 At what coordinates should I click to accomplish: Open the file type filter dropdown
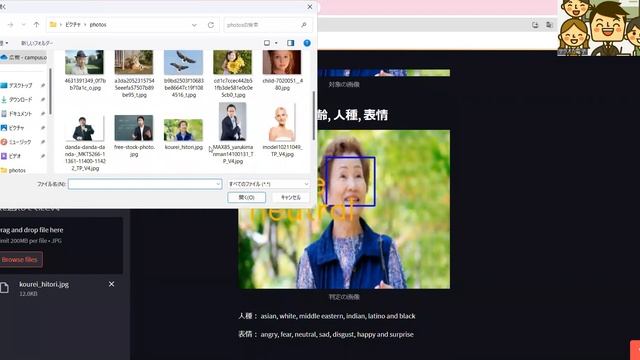(306, 184)
